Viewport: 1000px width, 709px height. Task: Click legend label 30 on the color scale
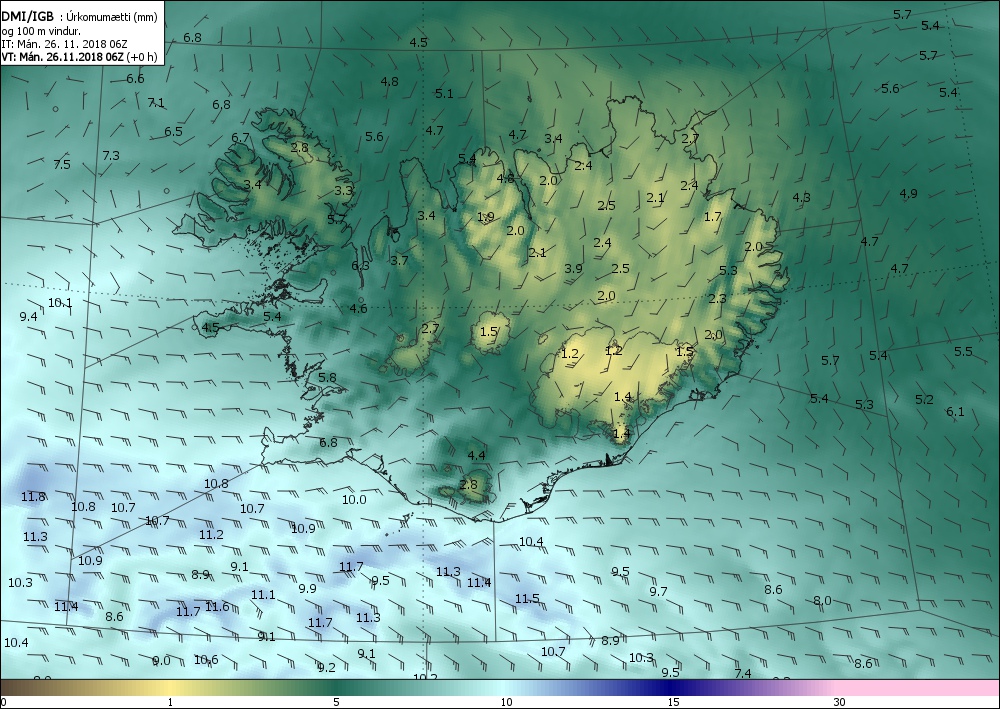tap(839, 702)
